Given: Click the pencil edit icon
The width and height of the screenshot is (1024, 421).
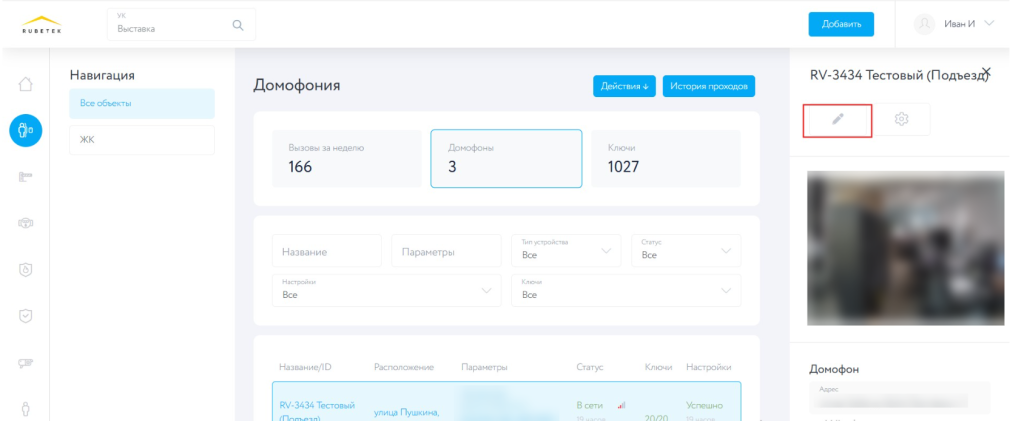Looking at the screenshot, I should click(x=838, y=119).
